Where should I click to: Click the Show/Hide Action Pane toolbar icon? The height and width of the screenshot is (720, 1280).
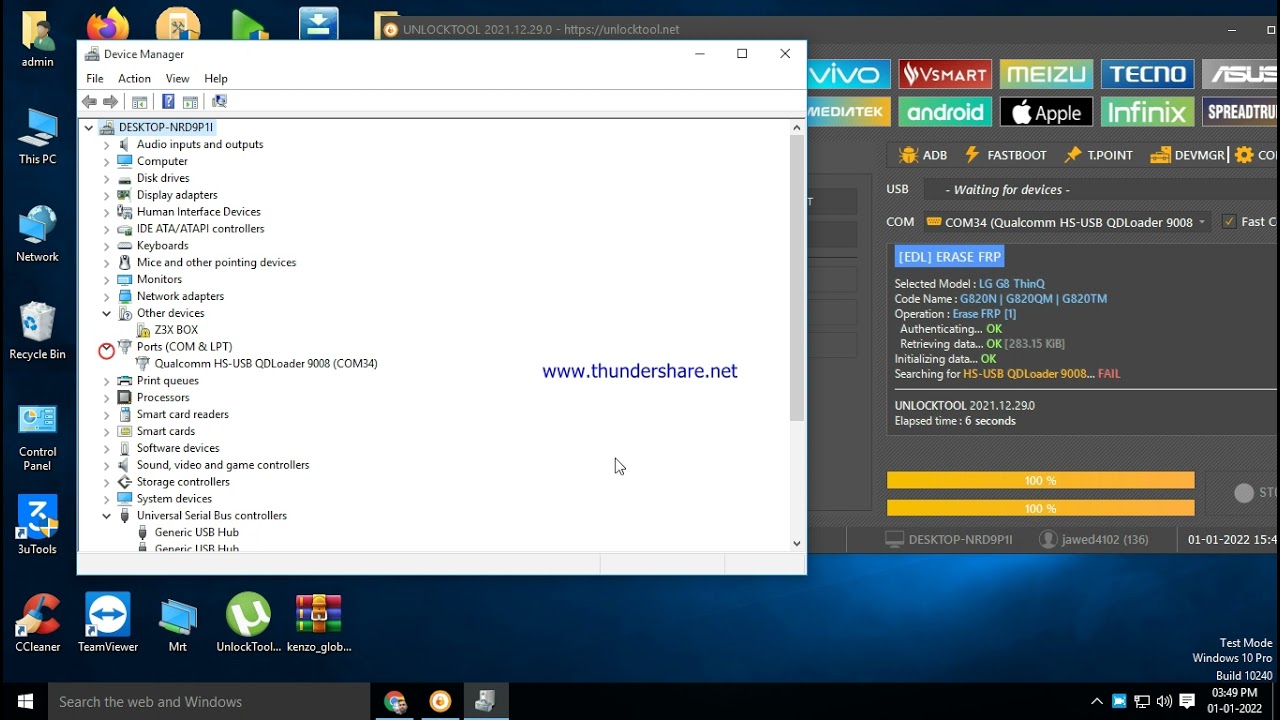click(190, 101)
